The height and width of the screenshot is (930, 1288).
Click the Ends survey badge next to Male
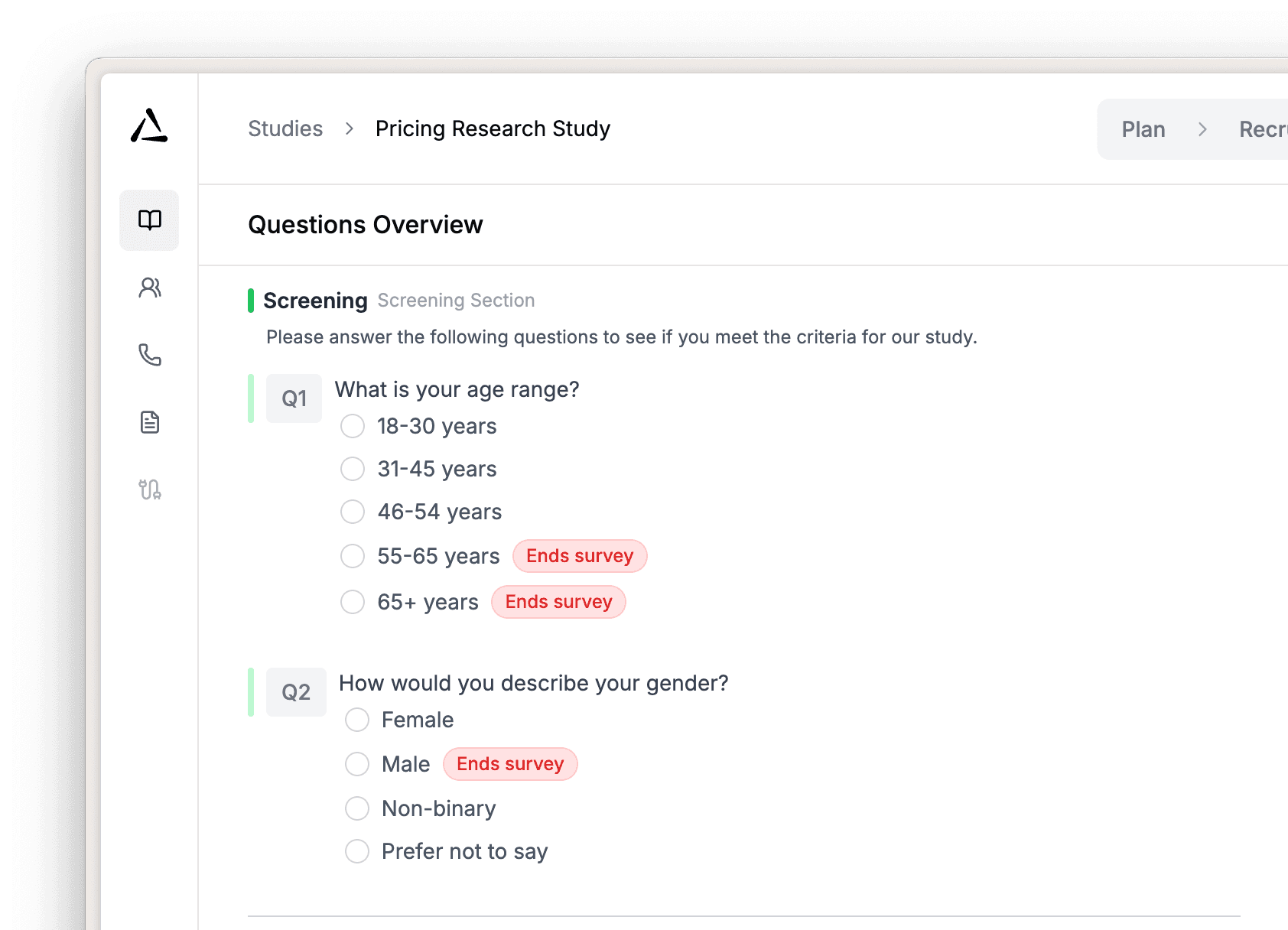point(509,764)
